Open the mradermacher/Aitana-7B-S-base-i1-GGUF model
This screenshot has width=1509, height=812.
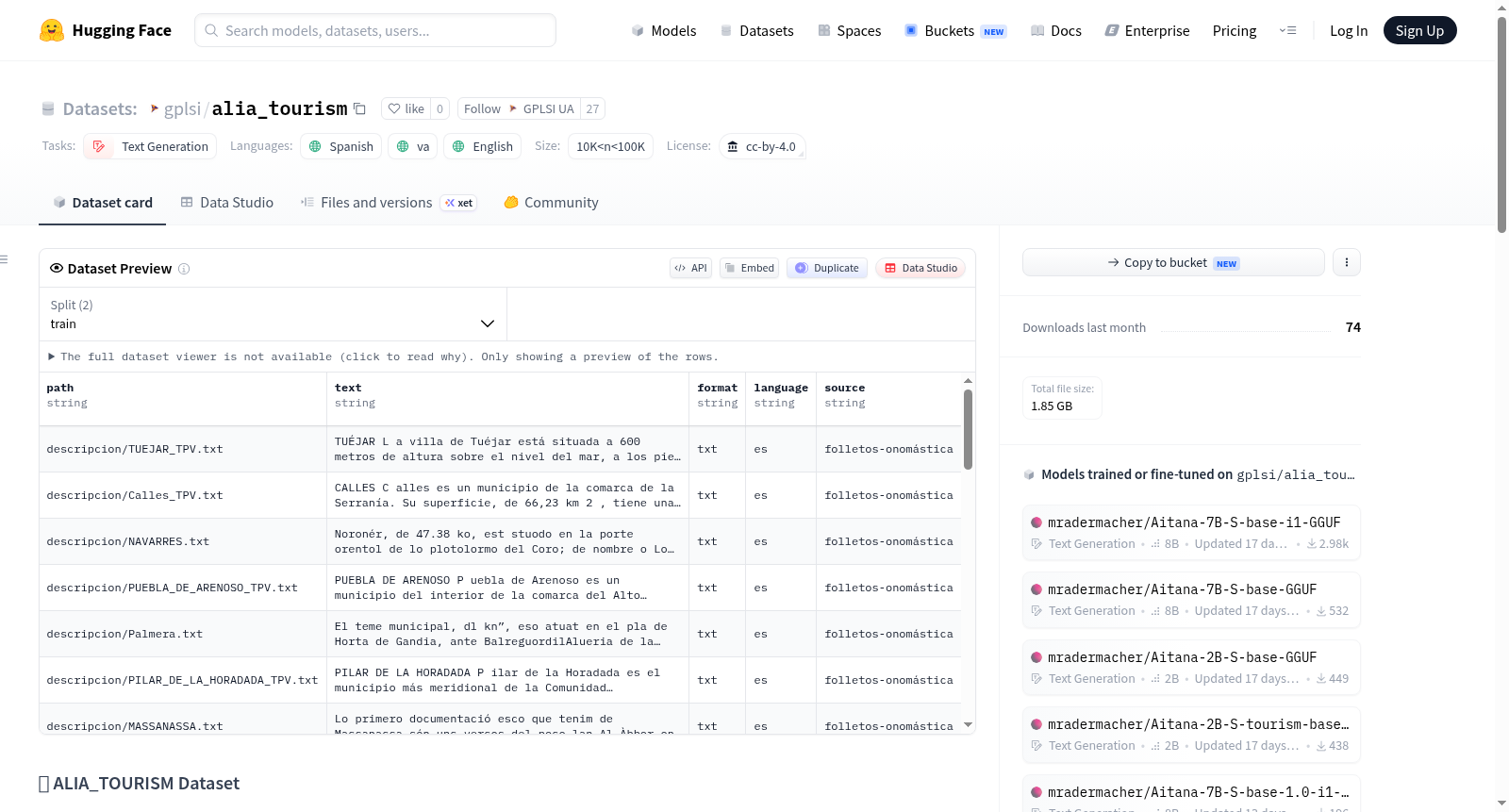pyautogui.click(x=1191, y=532)
